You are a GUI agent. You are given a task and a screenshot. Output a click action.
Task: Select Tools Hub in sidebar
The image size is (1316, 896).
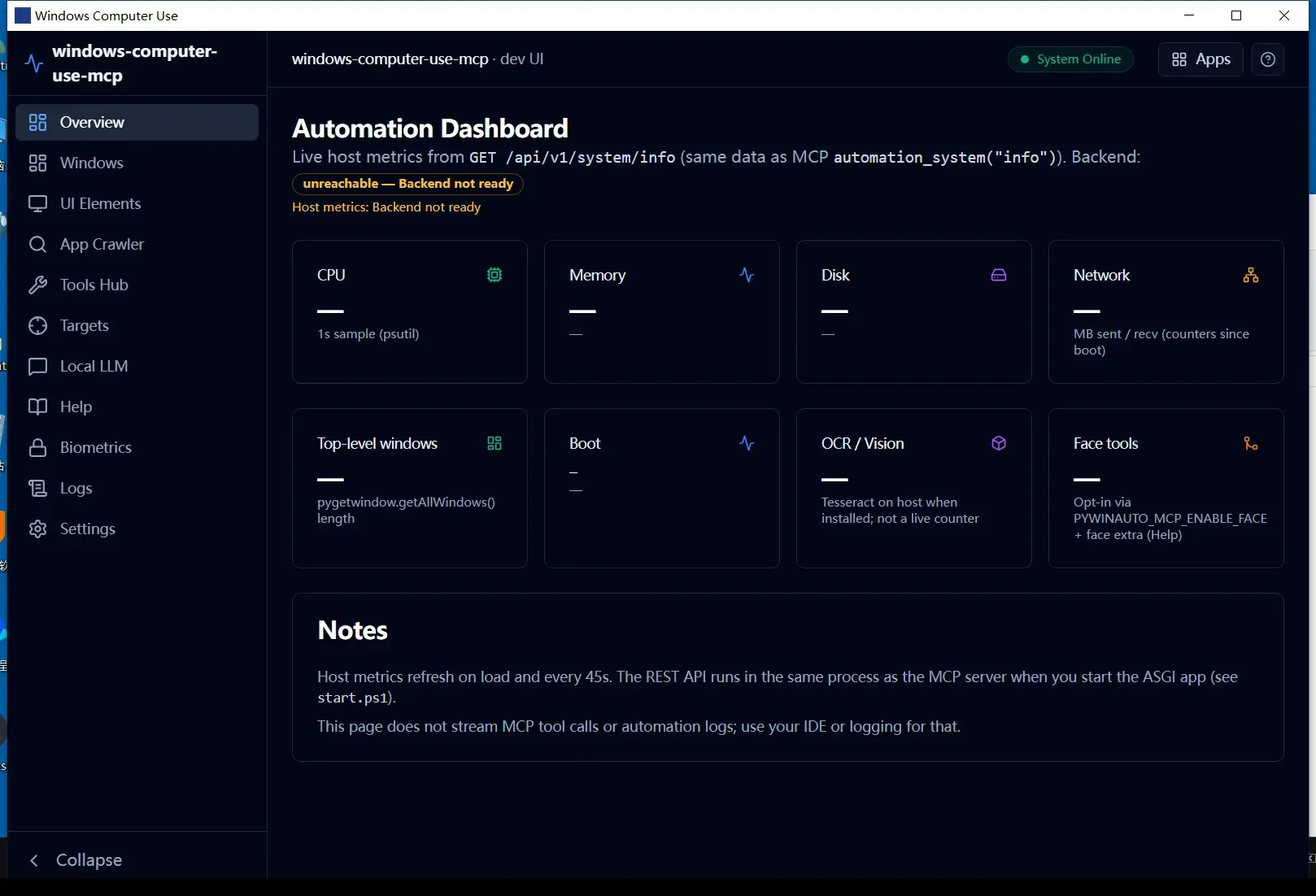pos(137,285)
